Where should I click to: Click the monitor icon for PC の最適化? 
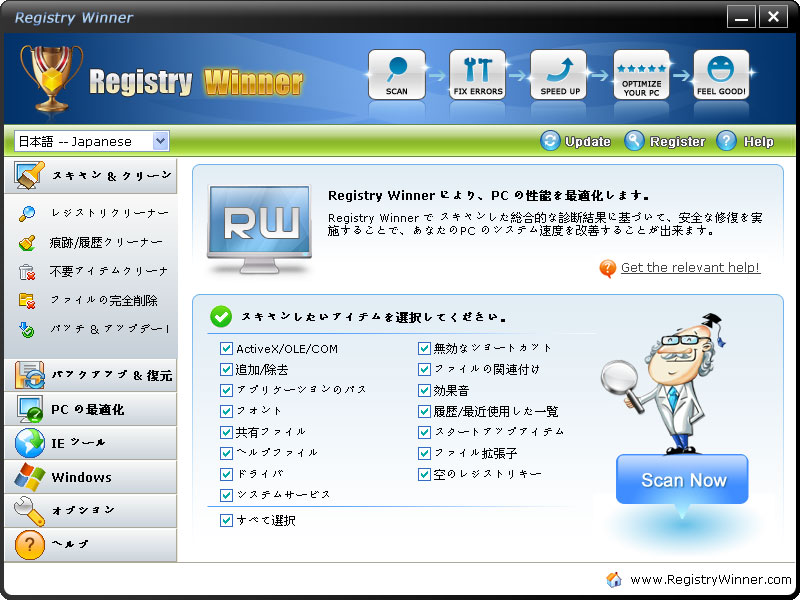(x=29, y=409)
